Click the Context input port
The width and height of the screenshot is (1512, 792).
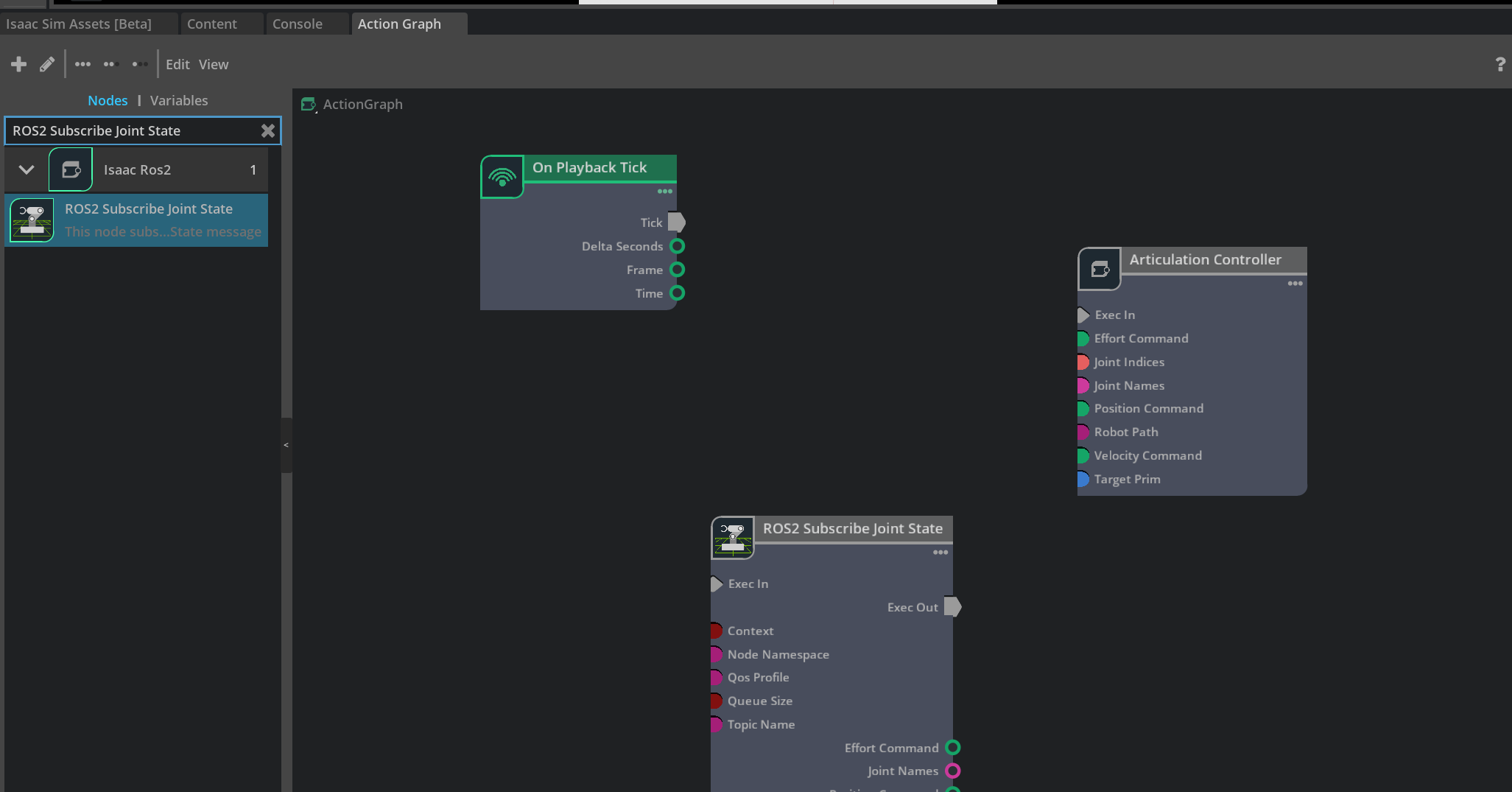pos(716,631)
